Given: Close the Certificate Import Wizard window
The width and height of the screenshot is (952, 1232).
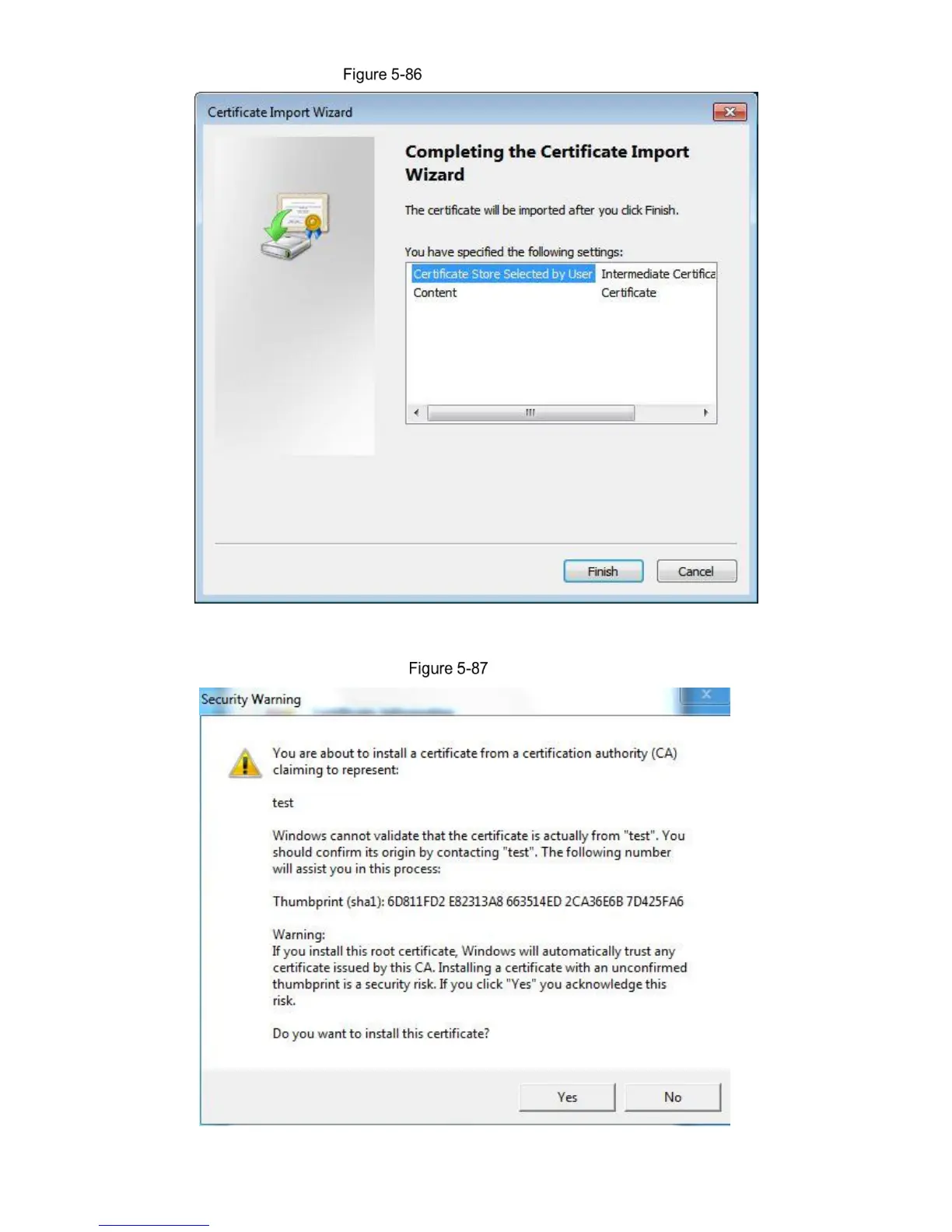Looking at the screenshot, I should click(730, 112).
